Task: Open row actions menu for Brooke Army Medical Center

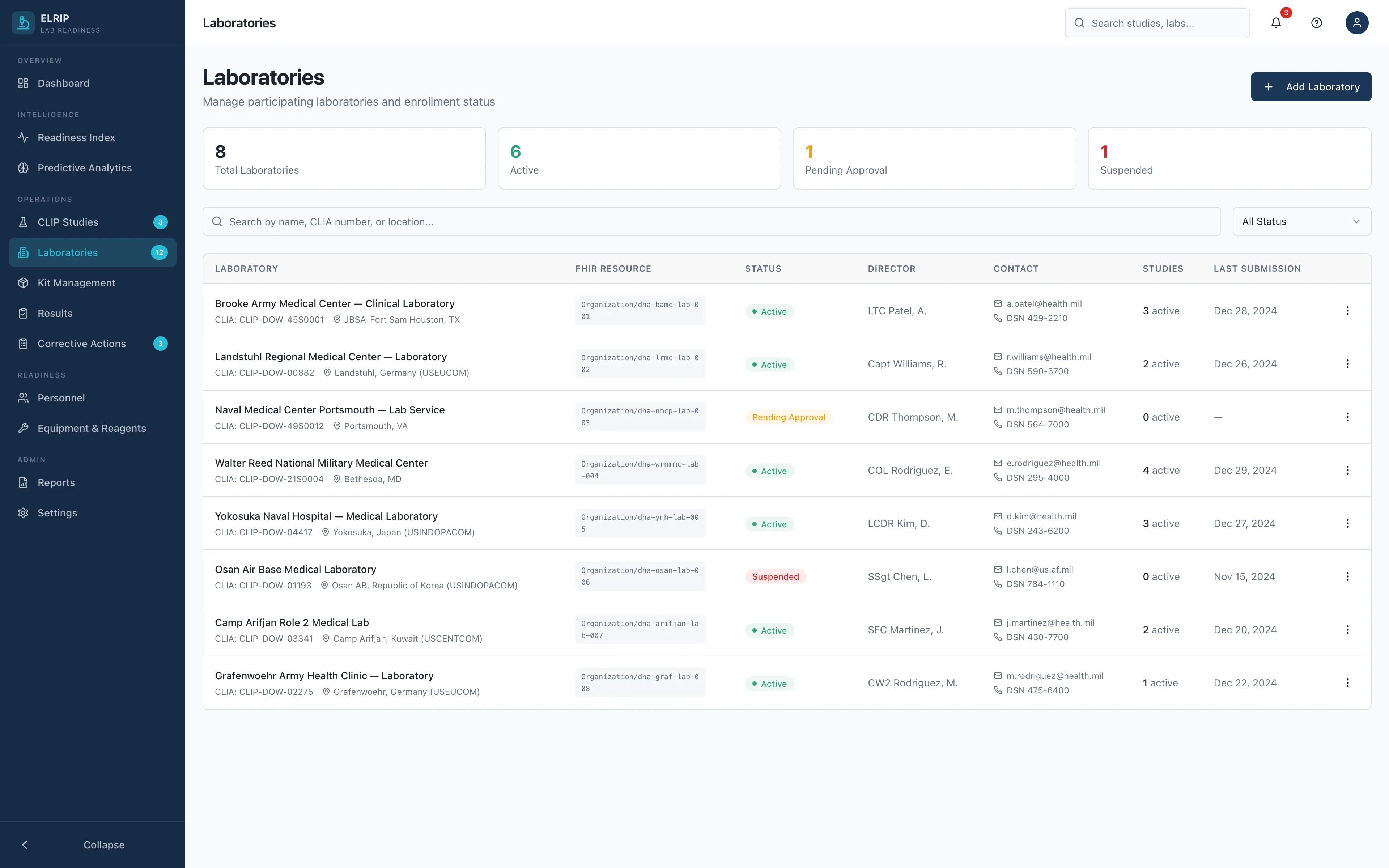Action: [1347, 311]
